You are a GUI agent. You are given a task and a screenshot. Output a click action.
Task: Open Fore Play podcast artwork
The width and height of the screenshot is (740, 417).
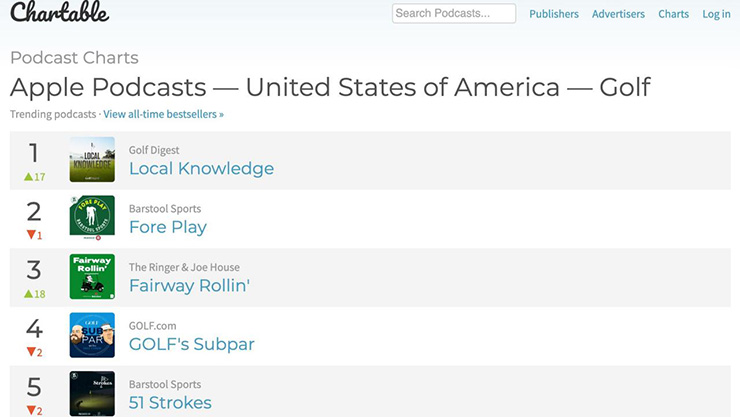point(92,217)
